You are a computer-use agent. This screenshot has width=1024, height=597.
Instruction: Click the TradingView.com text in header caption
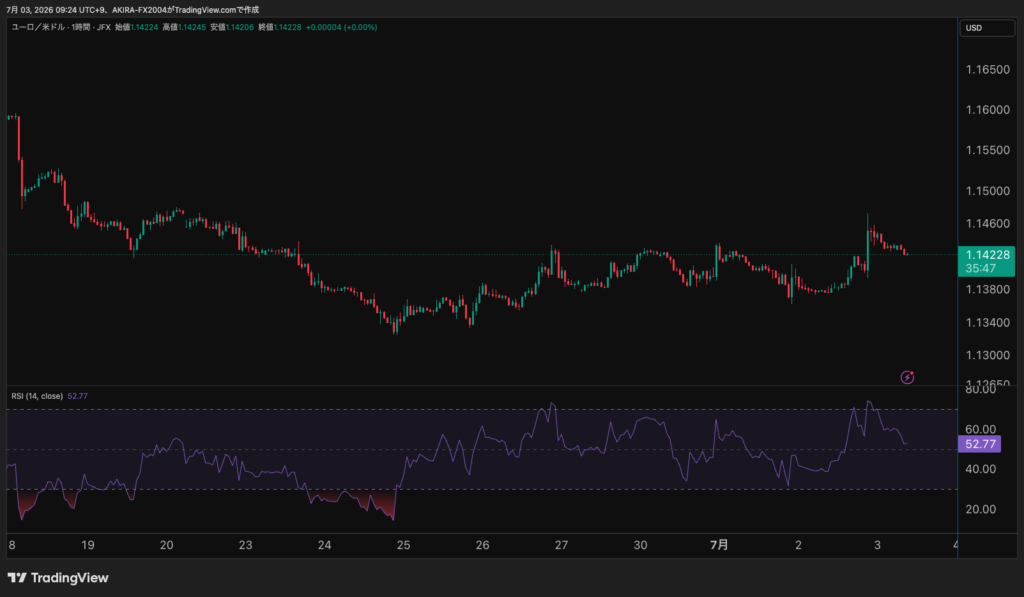[205, 10]
